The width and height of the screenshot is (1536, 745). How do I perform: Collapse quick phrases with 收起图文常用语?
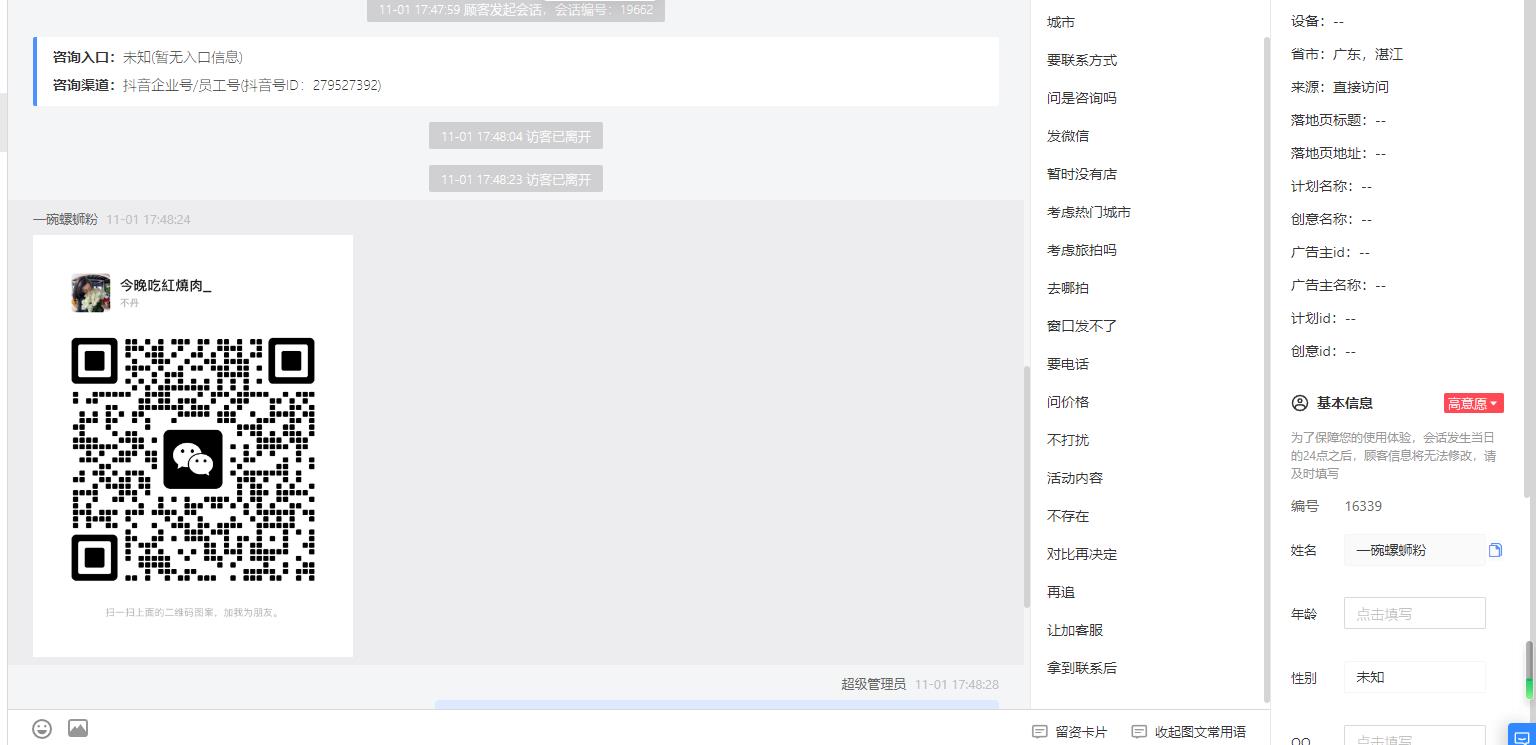click(x=1189, y=732)
